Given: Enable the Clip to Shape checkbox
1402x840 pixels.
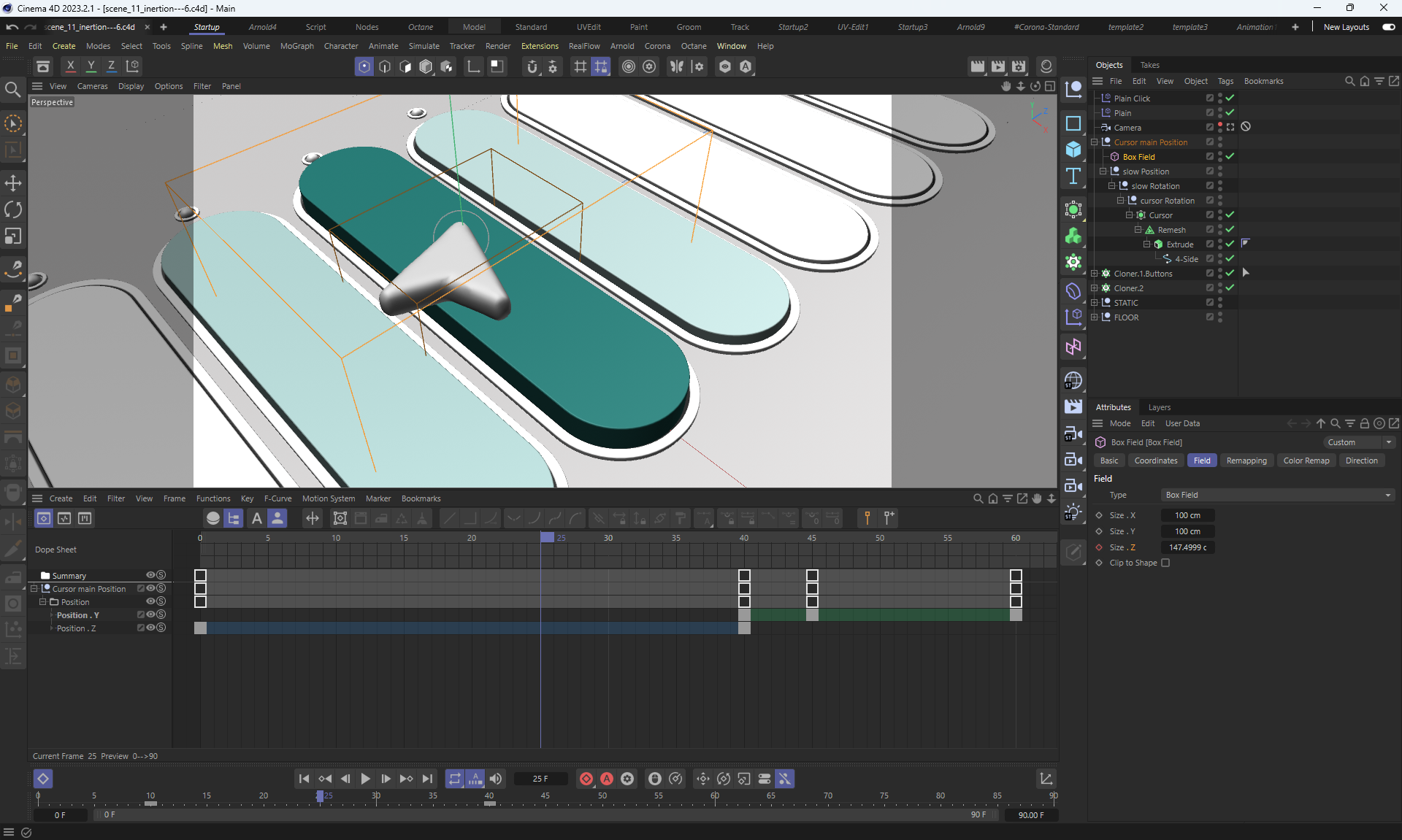Looking at the screenshot, I should (x=1165, y=563).
